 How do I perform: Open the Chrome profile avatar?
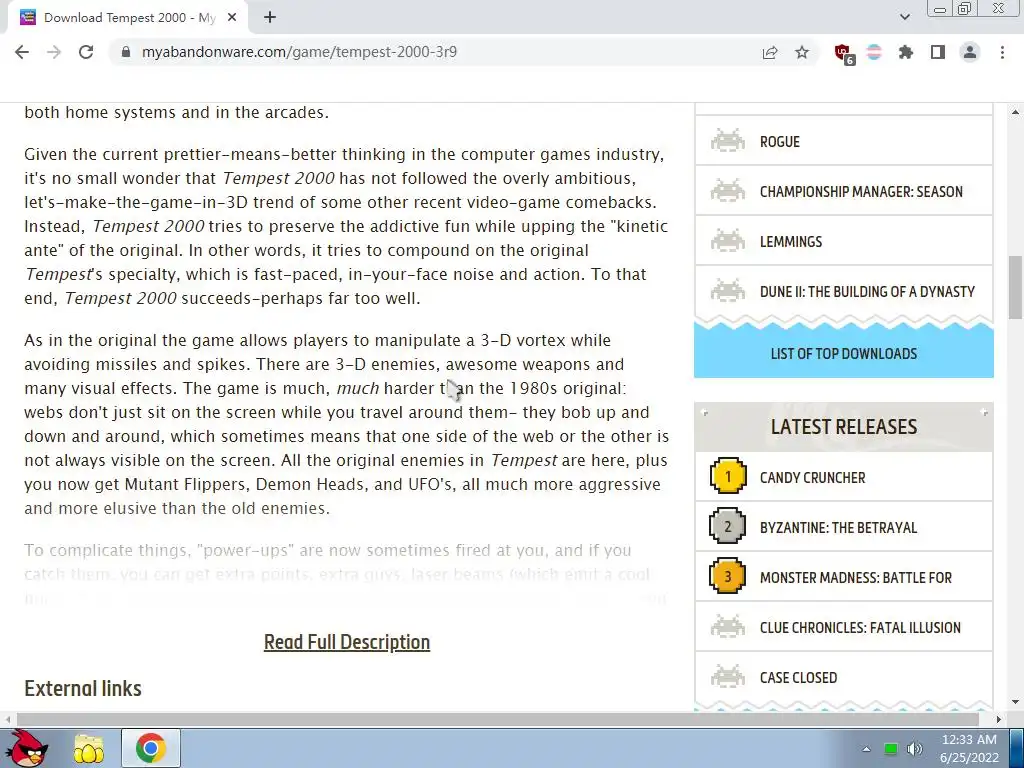coord(970,52)
